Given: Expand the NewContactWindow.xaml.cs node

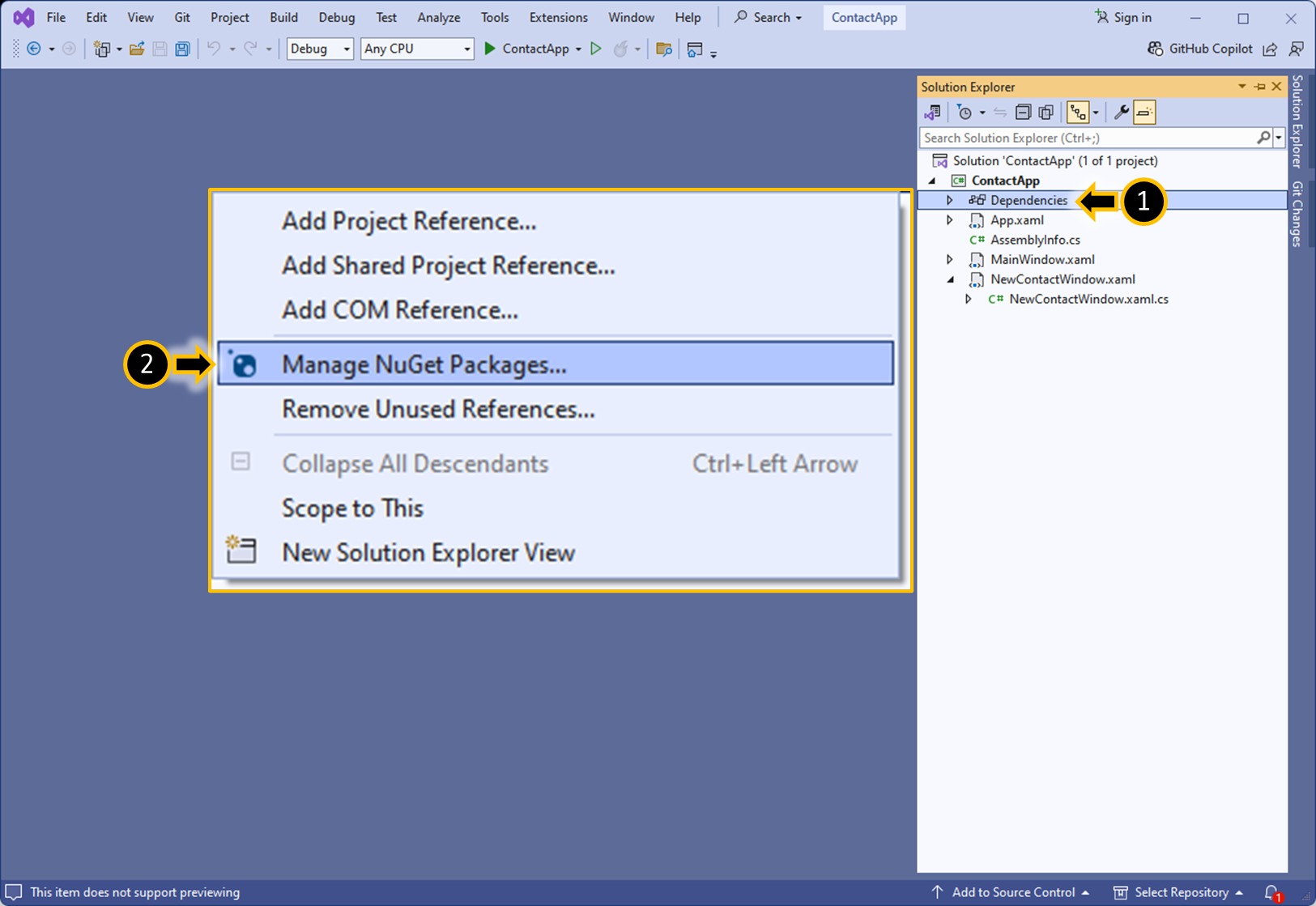Looking at the screenshot, I should (x=969, y=300).
